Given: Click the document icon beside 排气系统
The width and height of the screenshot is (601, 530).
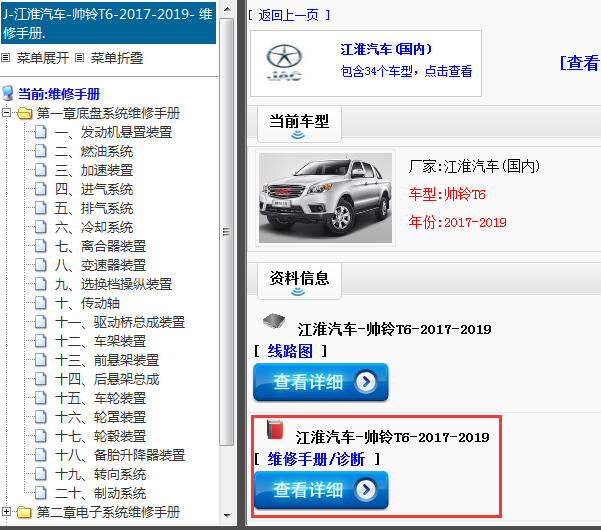Looking at the screenshot, I should tap(41, 208).
